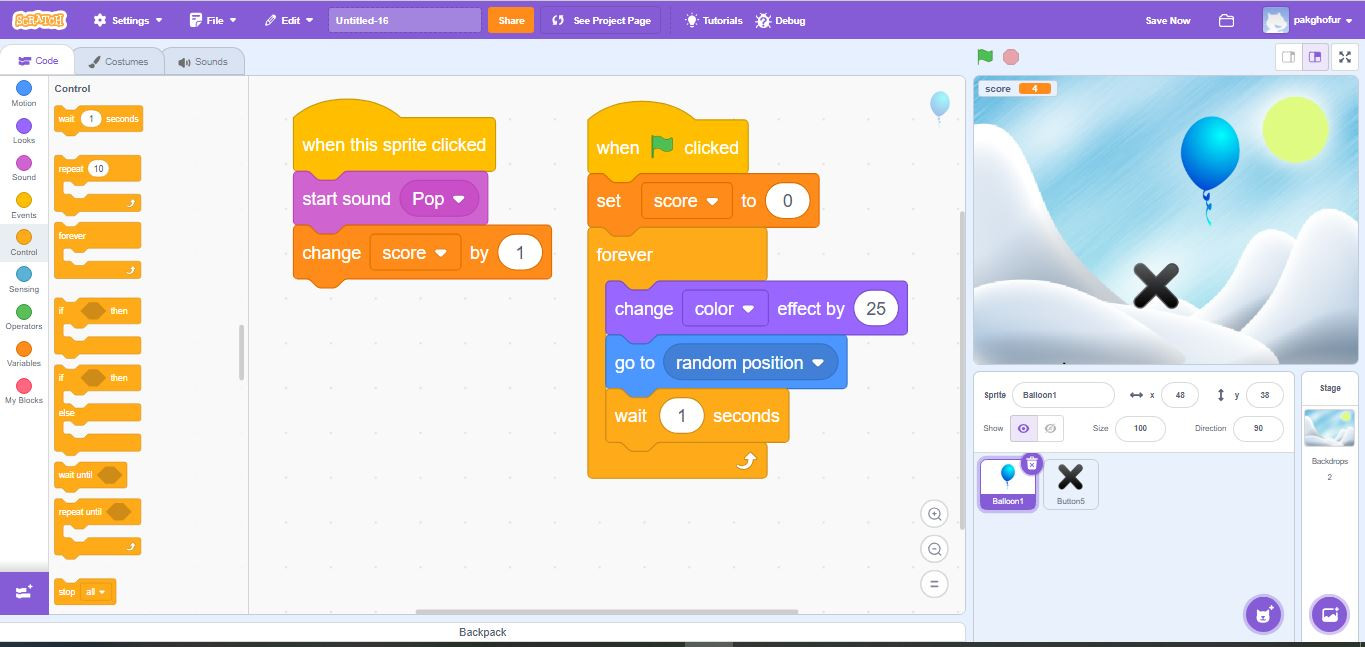1365x647 pixels.
Task: Click Save Now link
Action: pyautogui.click(x=1167, y=21)
